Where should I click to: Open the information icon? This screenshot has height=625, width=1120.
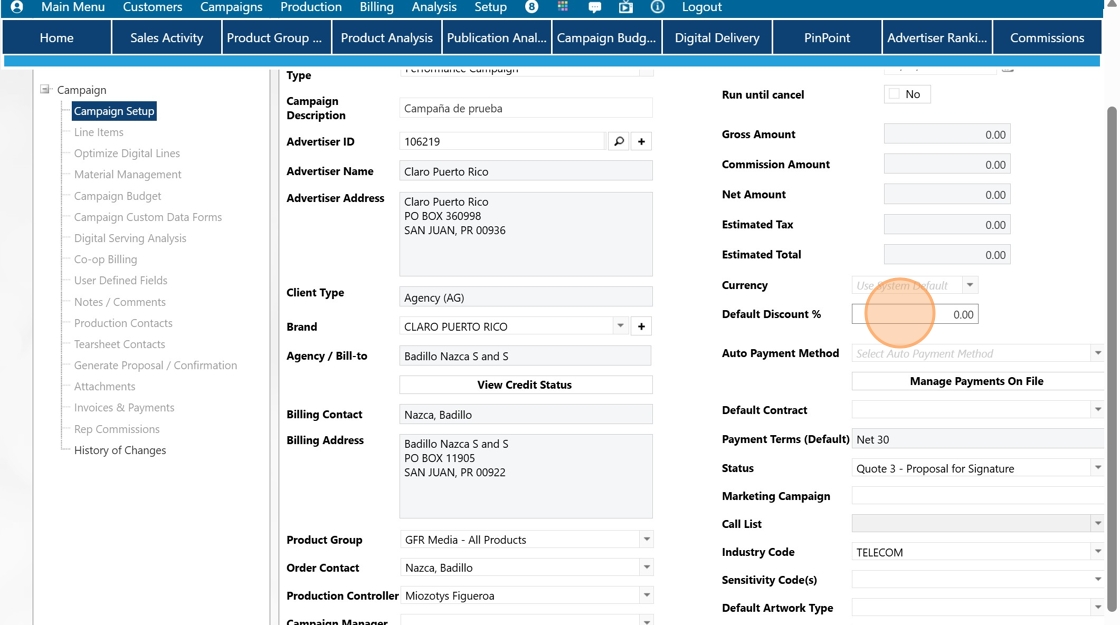[x=657, y=7]
